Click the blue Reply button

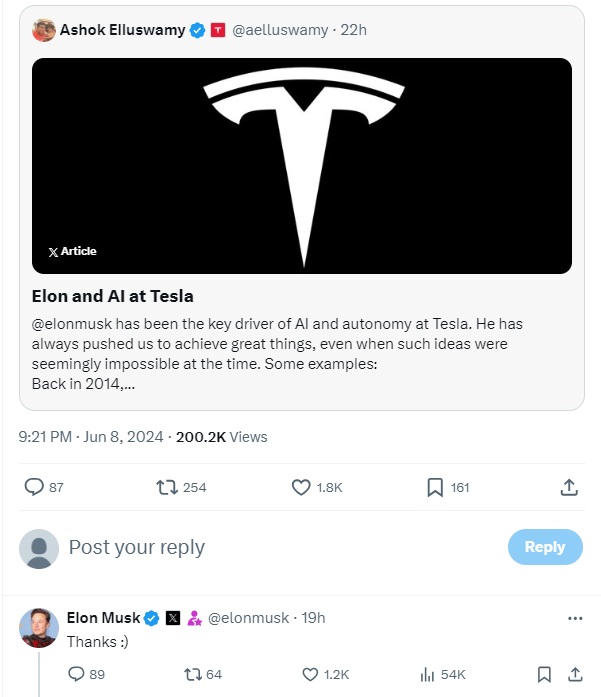[x=545, y=547]
